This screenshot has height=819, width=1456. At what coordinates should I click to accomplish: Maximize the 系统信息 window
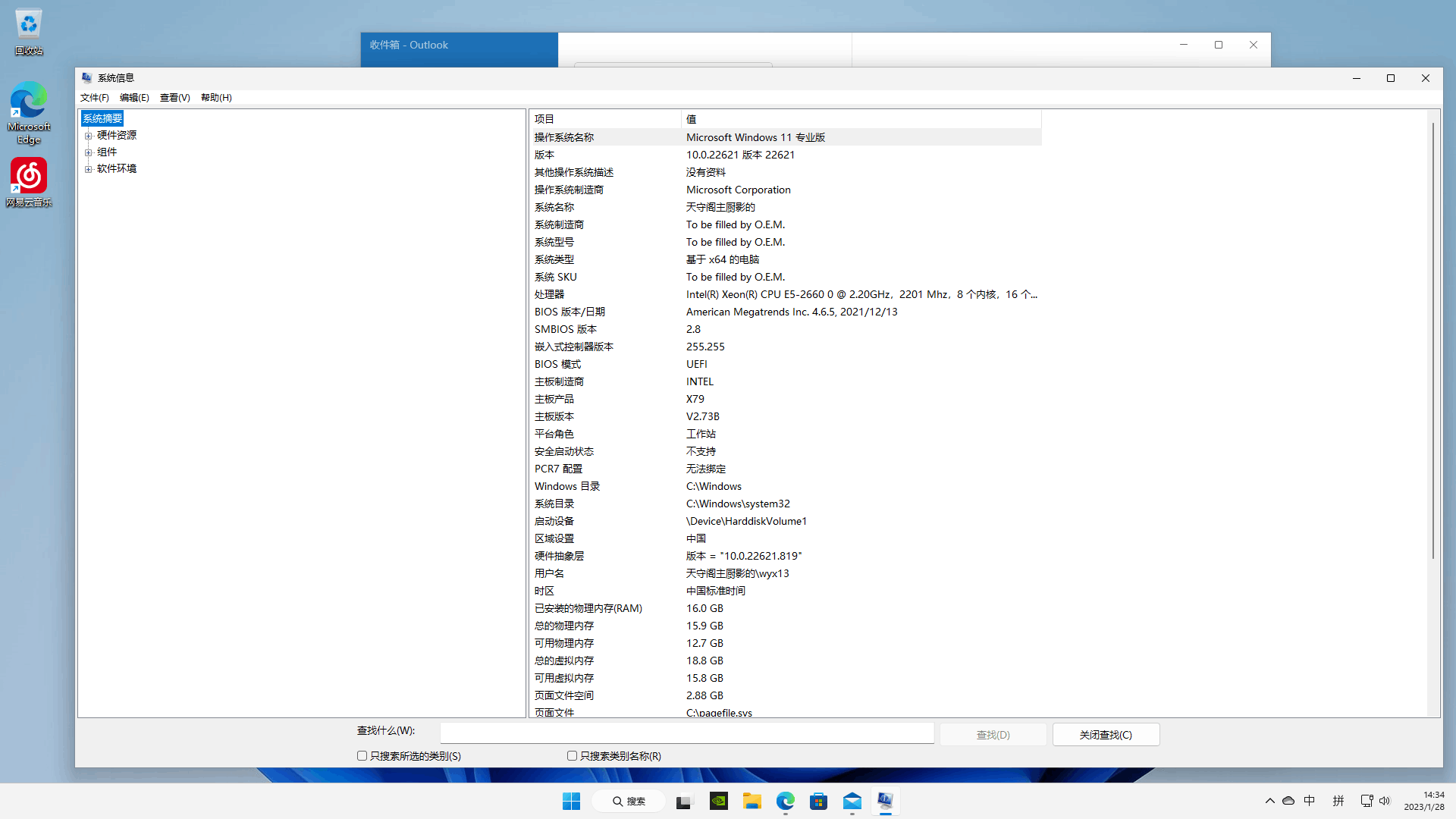tap(1391, 78)
